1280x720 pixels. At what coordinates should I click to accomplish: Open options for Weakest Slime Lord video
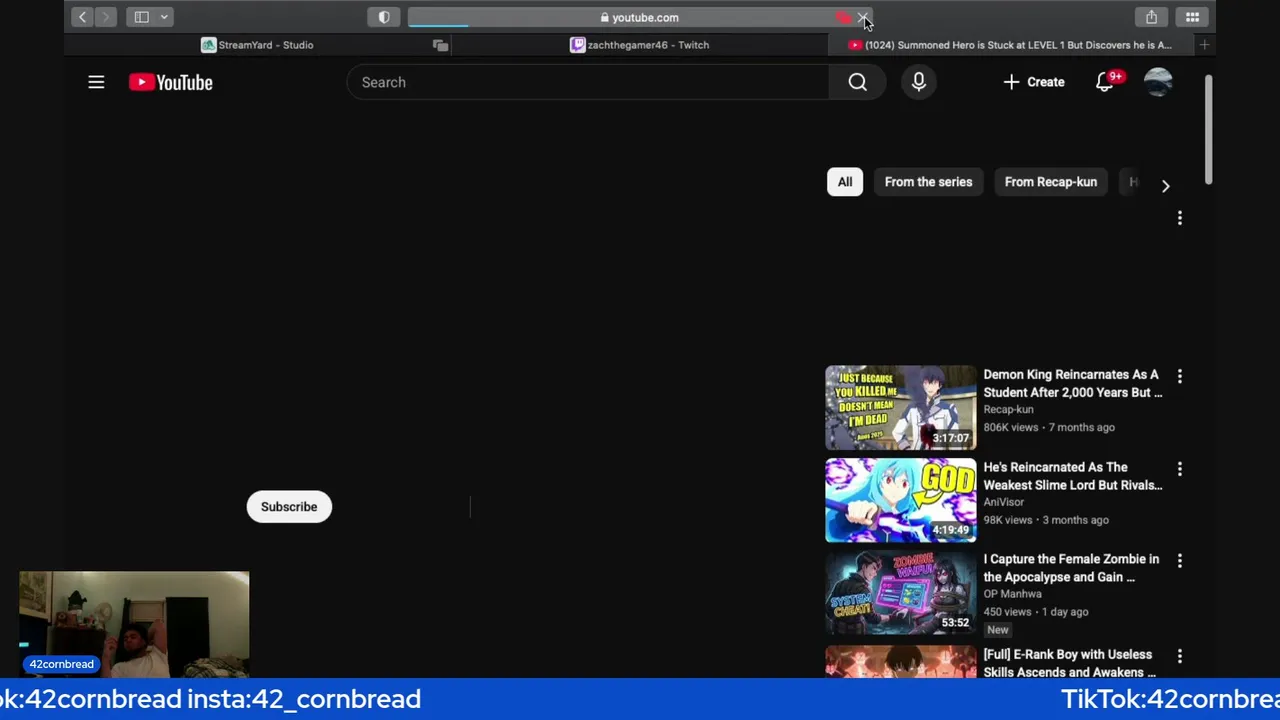pos(1180,469)
